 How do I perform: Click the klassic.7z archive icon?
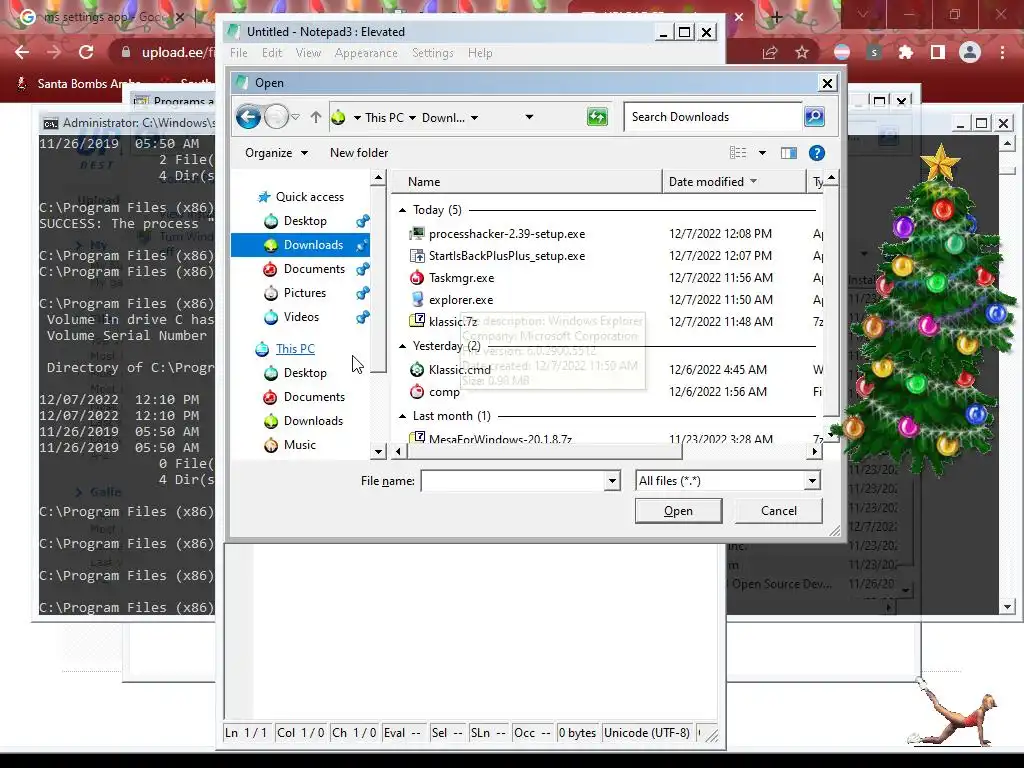[x=417, y=321]
